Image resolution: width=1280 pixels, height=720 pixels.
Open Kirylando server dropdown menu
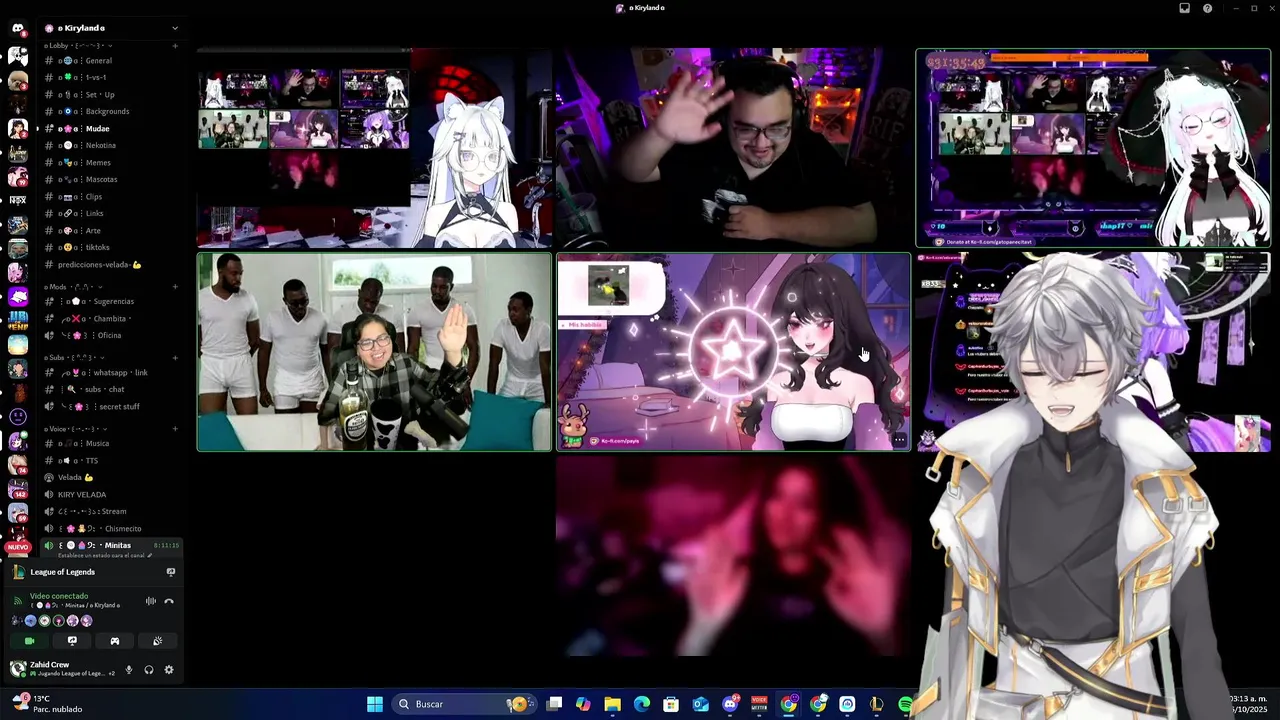tap(111, 28)
